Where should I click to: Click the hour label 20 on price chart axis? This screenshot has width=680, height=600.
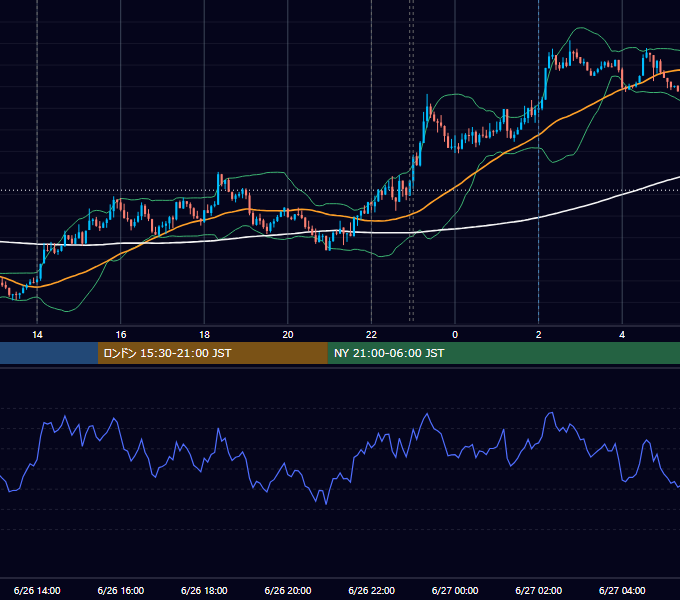(x=288, y=335)
